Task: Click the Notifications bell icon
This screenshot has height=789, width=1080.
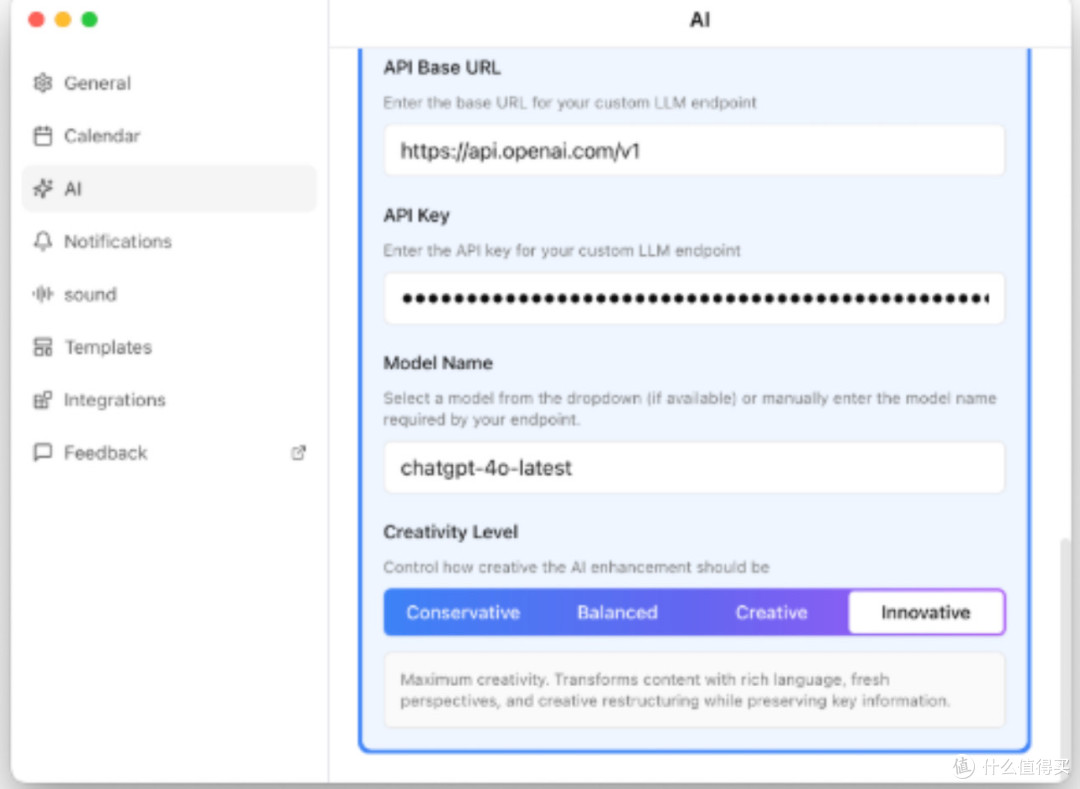Action: [x=43, y=241]
